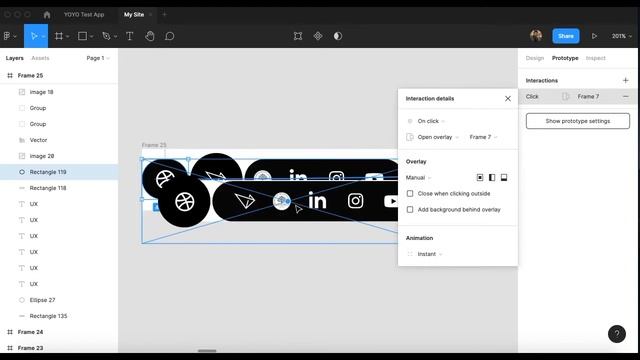Expand Frame tool options arrow

coord(68,37)
